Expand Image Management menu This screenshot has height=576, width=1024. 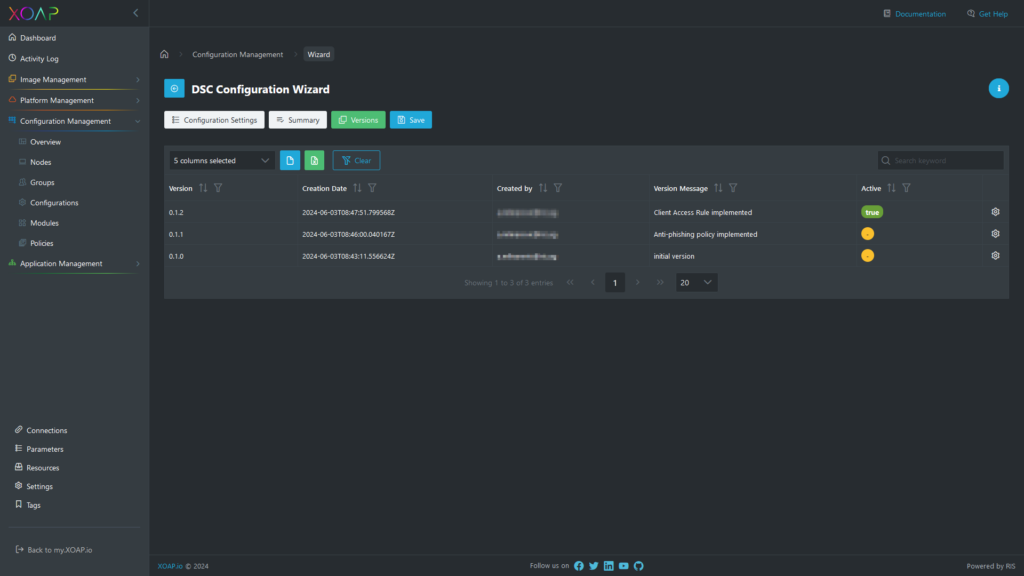pyautogui.click(x=74, y=79)
